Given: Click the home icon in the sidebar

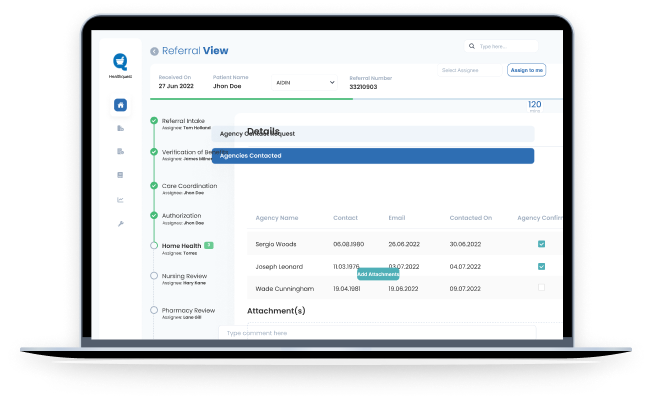Looking at the screenshot, I should tap(120, 105).
